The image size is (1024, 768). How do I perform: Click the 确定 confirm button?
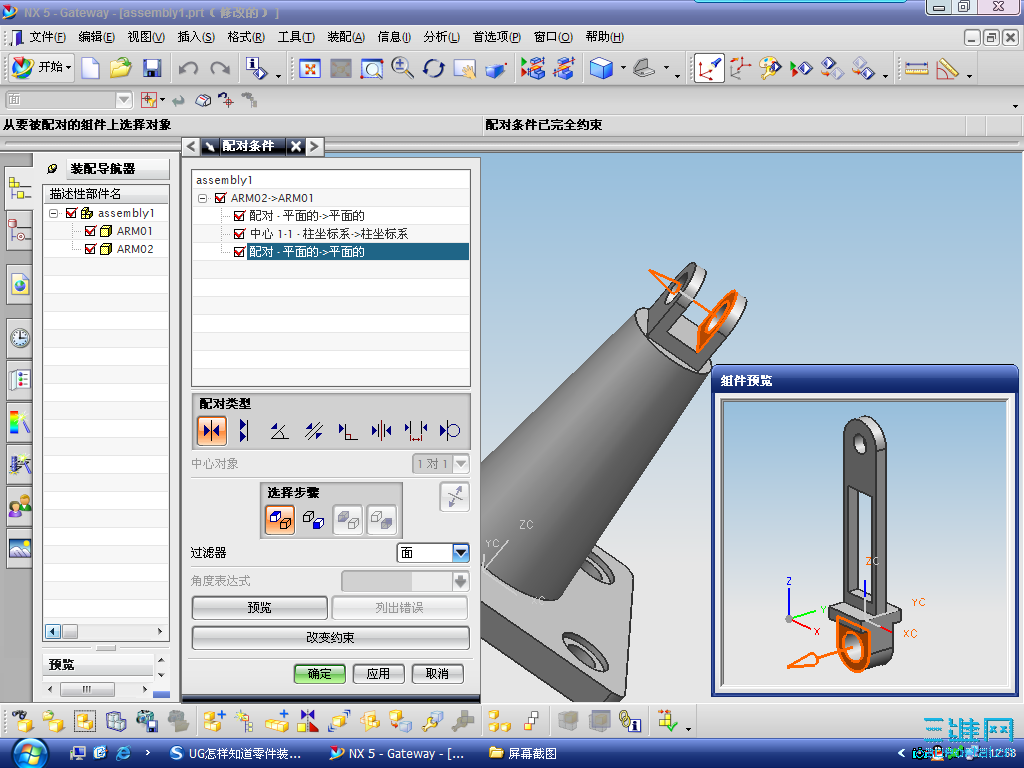(319, 674)
